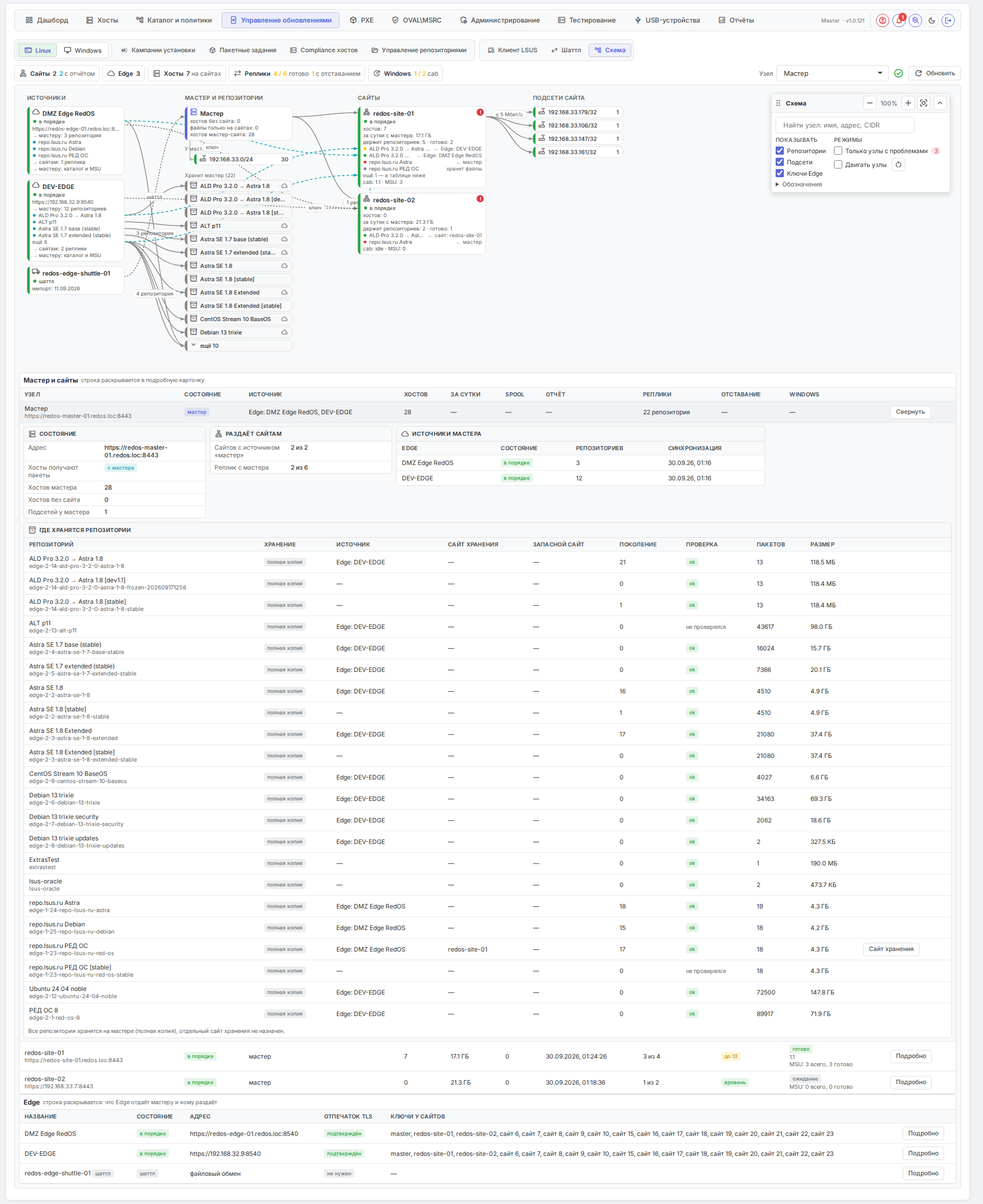The height and width of the screenshot is (1204, 983).
Task: Switch to the Windows tab
Action: click(82, 50)
